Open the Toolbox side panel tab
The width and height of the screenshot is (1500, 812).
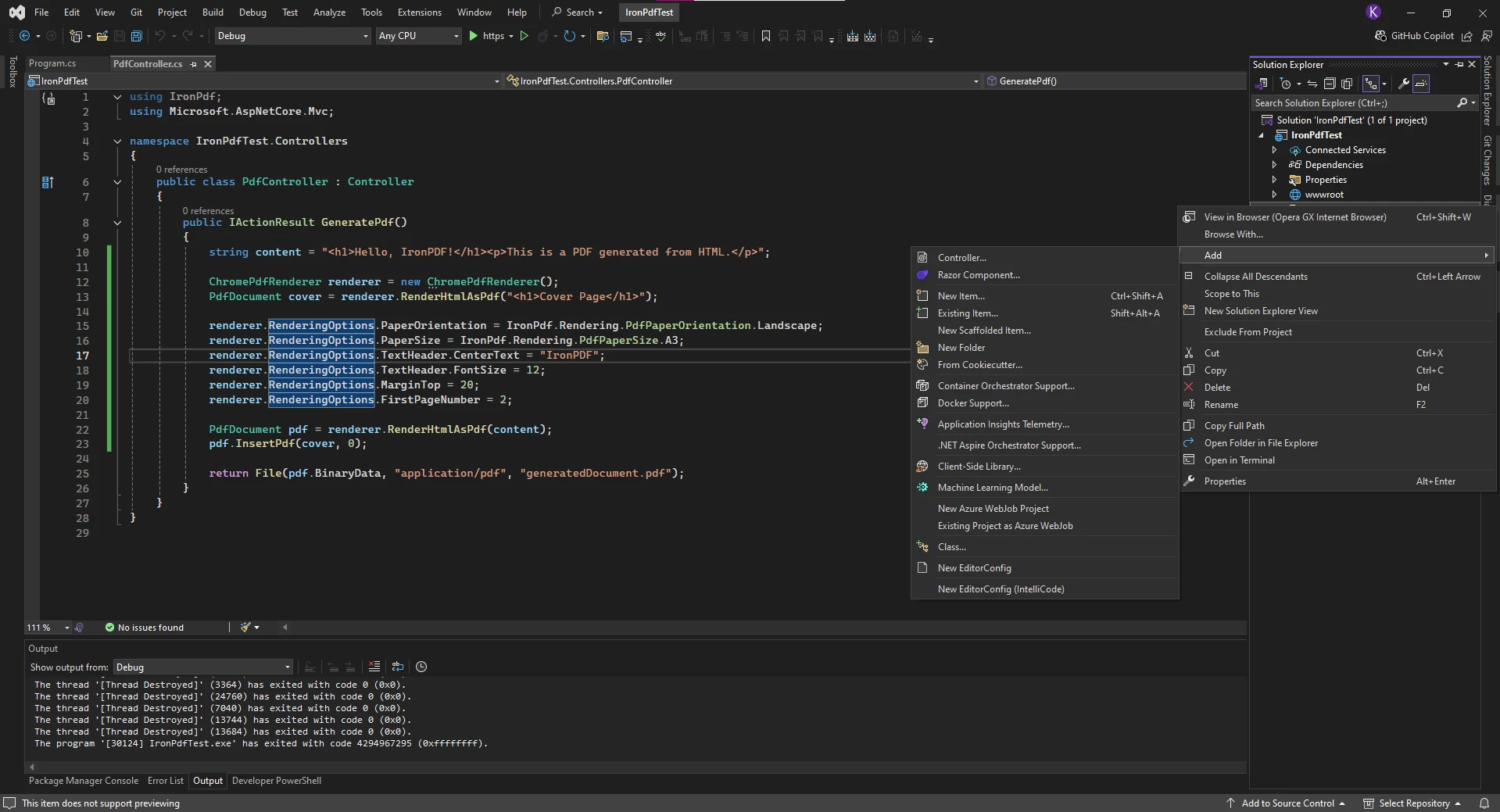point(13,72)
